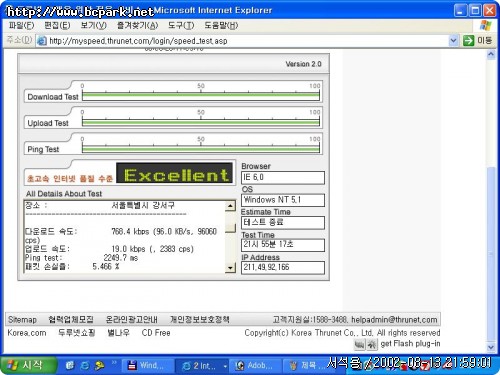Viewport: 500px width, 375px height.
Task: Open the Wind... taskbar window
Action: [148, 366]
